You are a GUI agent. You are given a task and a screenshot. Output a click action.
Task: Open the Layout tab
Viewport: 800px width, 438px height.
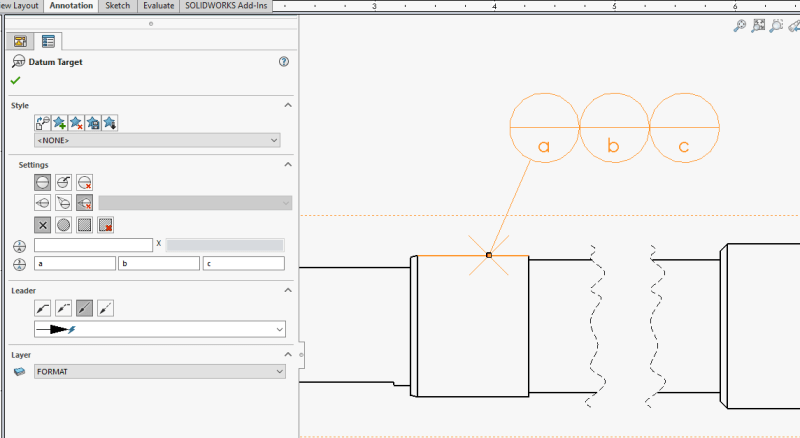click(x=20, y=6)
